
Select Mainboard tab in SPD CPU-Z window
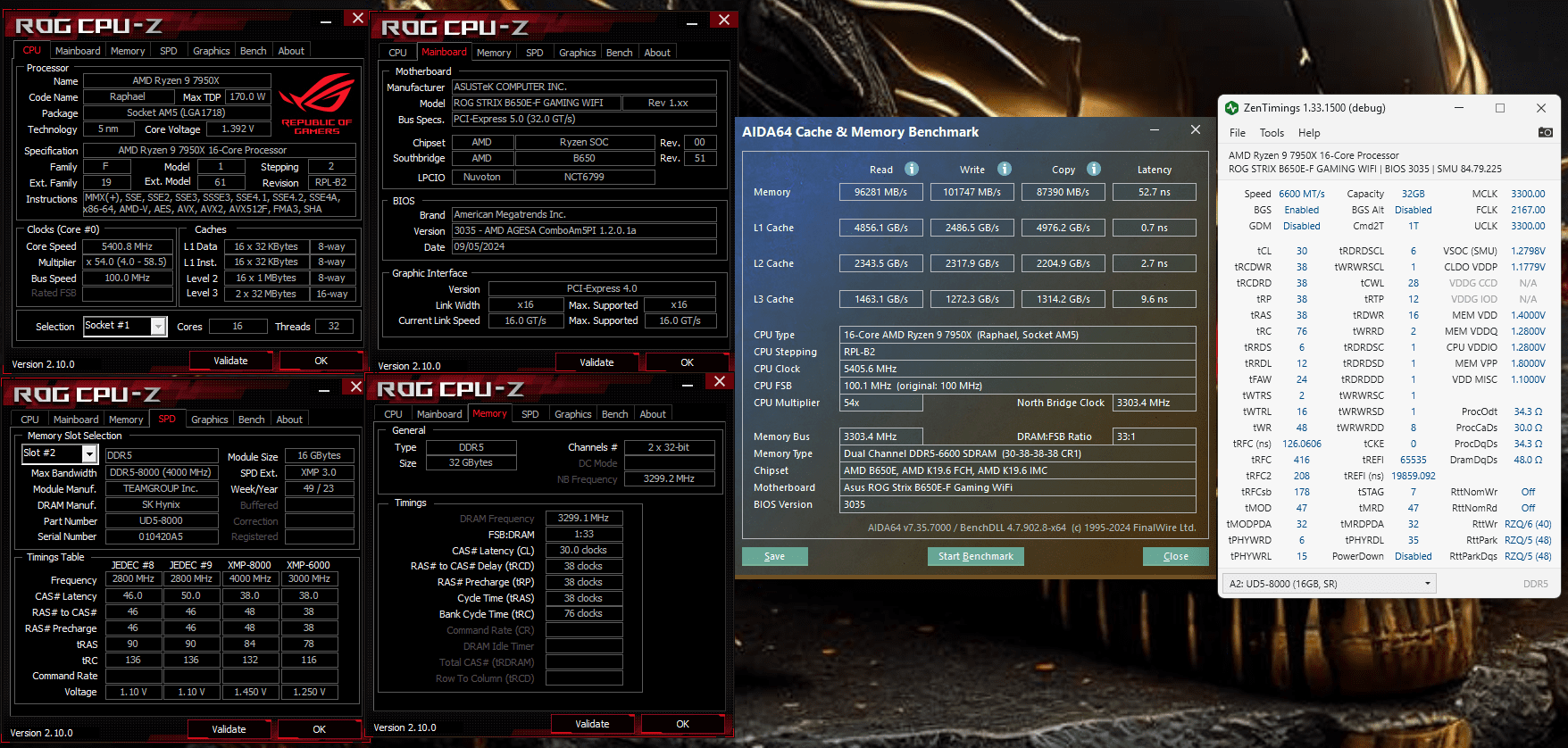pyautogui.click(x=76, y=420)
